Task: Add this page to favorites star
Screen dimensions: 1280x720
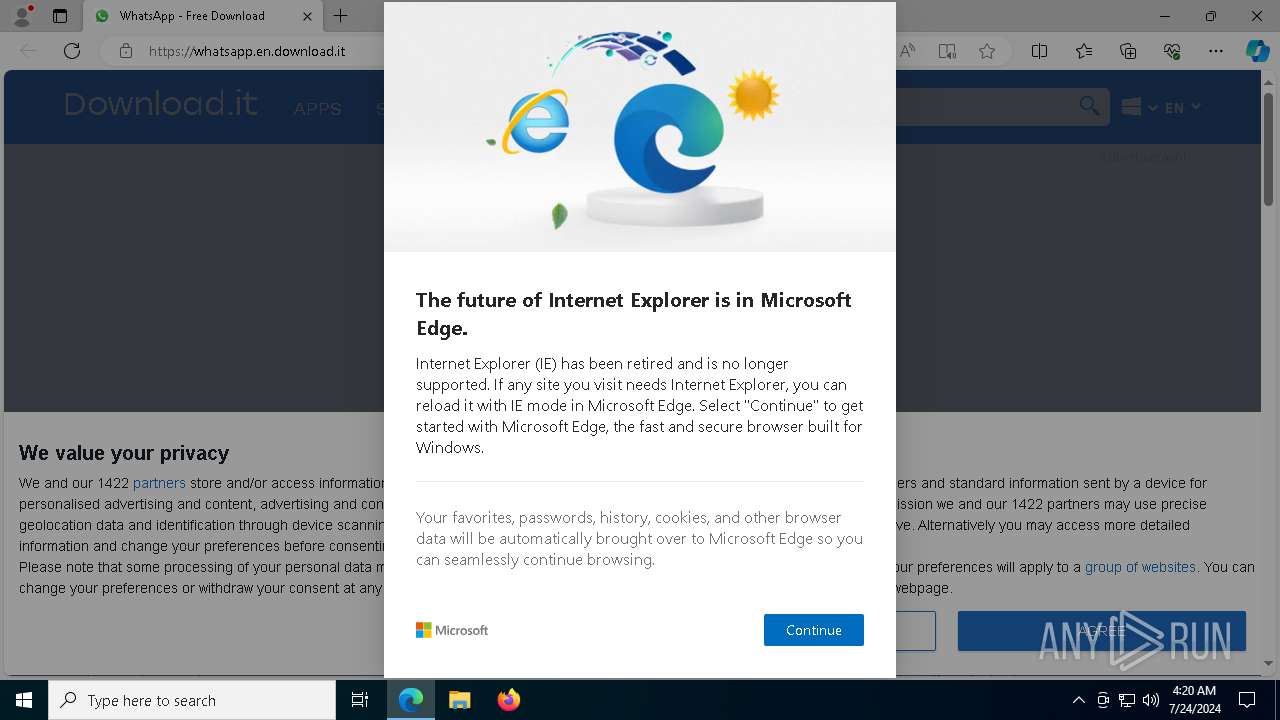Action: point(987,51)
